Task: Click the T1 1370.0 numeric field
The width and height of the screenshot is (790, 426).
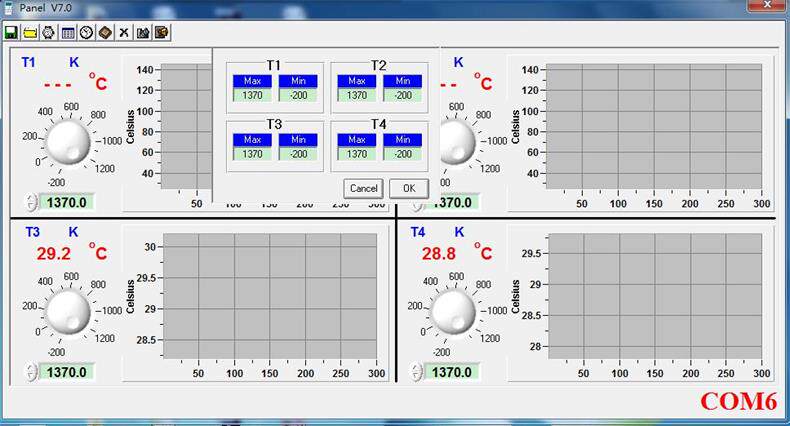Action: [67, 202]
